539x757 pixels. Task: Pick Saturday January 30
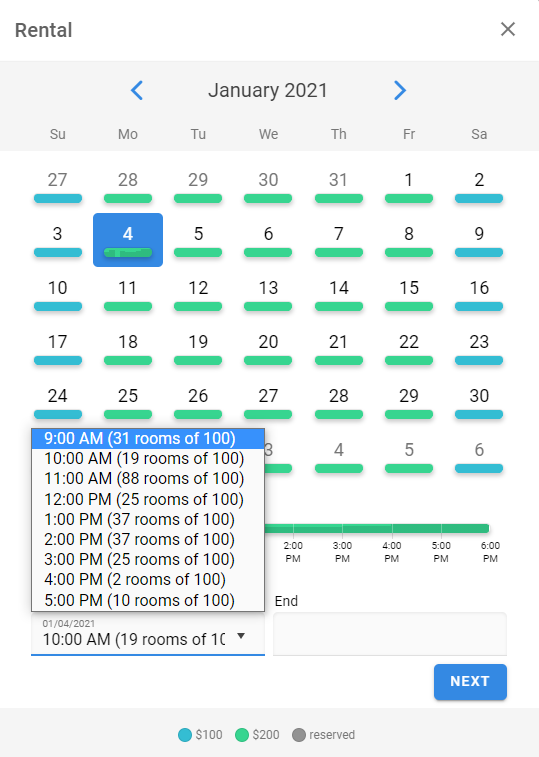coord(479,402)
